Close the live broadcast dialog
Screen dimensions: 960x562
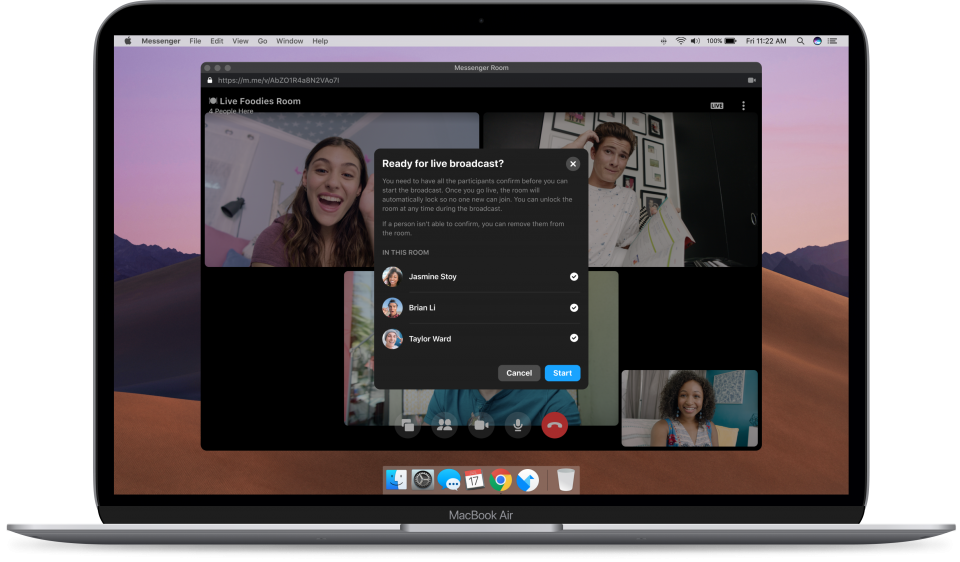click(573, 164)
